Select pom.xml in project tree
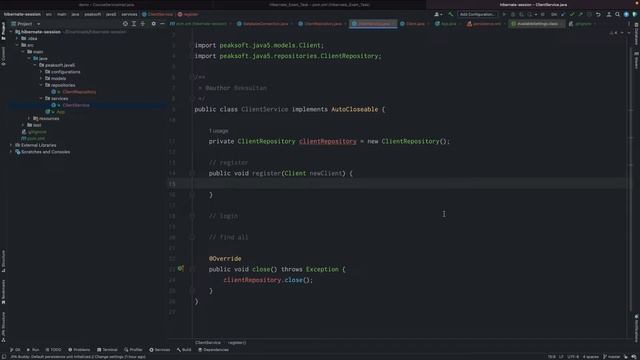The image size is (640, 360). point(36,138)
